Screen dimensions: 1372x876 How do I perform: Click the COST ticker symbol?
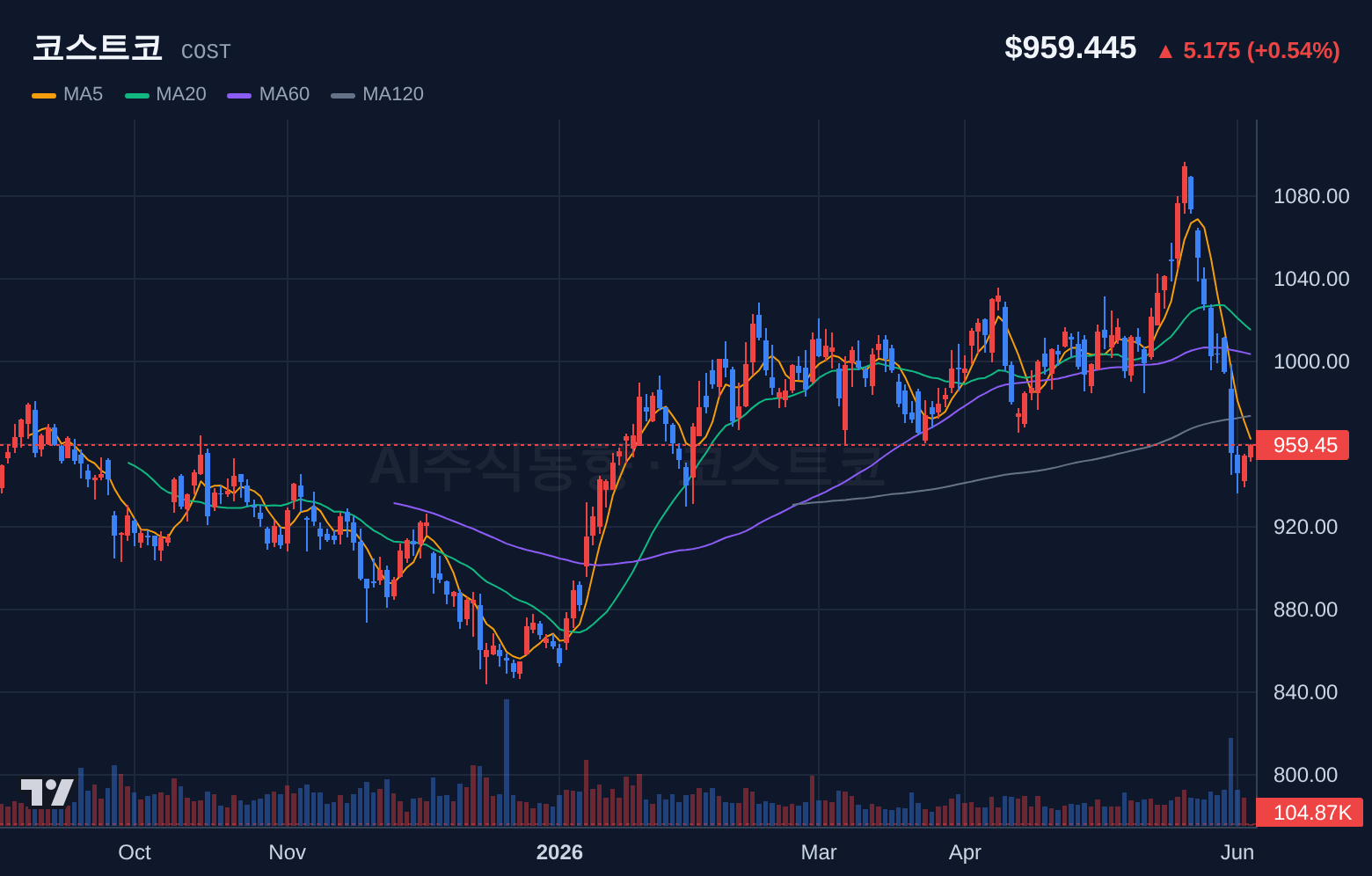pos(206,52)
